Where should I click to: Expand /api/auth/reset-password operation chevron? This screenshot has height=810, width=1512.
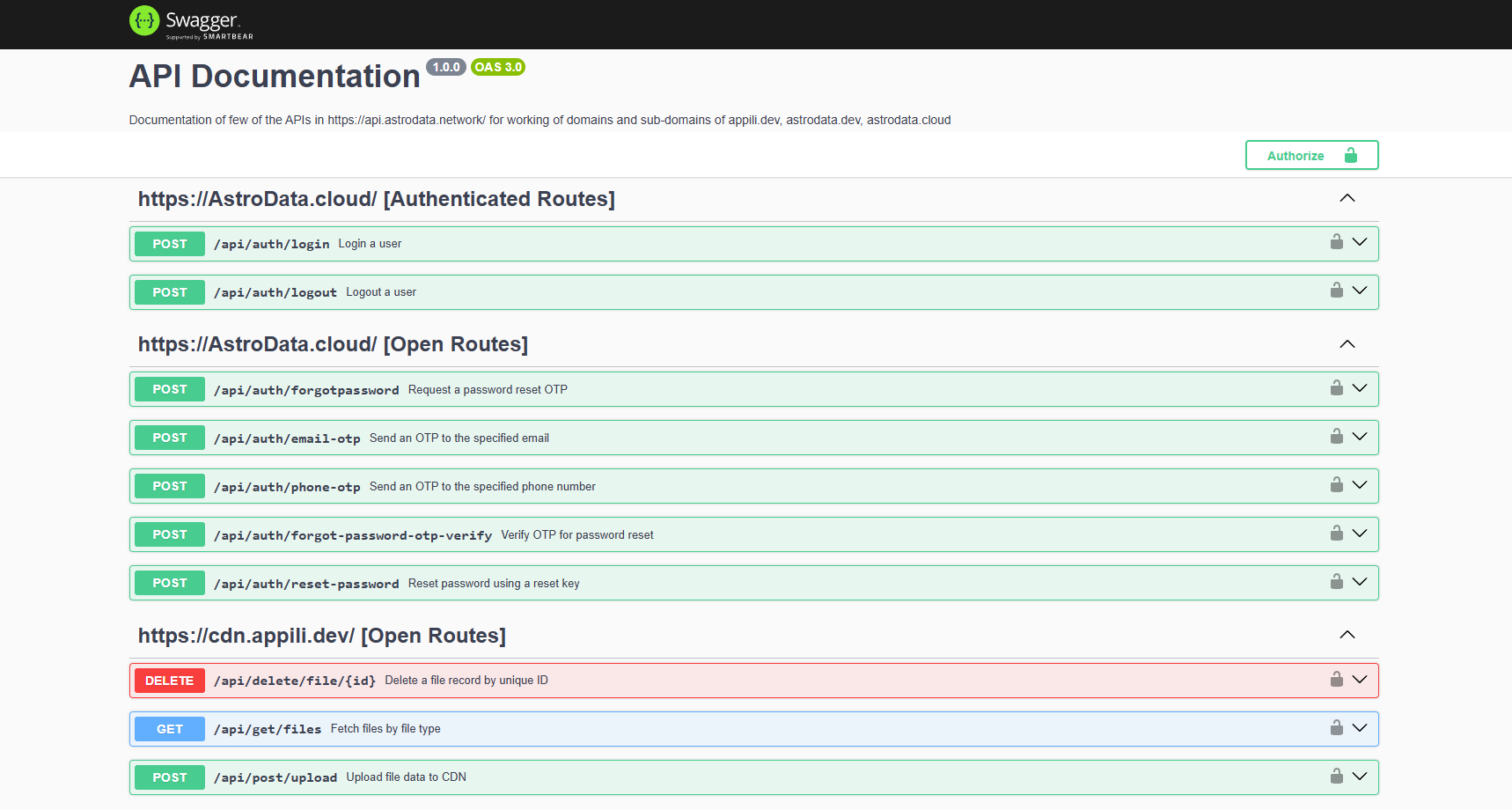[x=1360, y=582]
